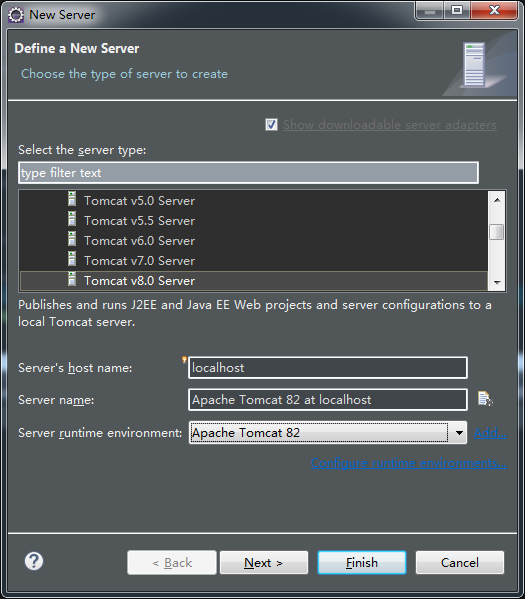Click the Tomcat v7.0 Server icon
Screen dimensions: 525x599
point(72,259)
